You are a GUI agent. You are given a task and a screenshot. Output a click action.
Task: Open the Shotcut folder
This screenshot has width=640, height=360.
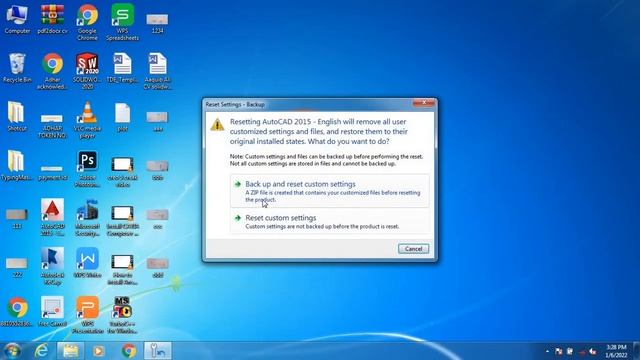[x=17, y=117]
